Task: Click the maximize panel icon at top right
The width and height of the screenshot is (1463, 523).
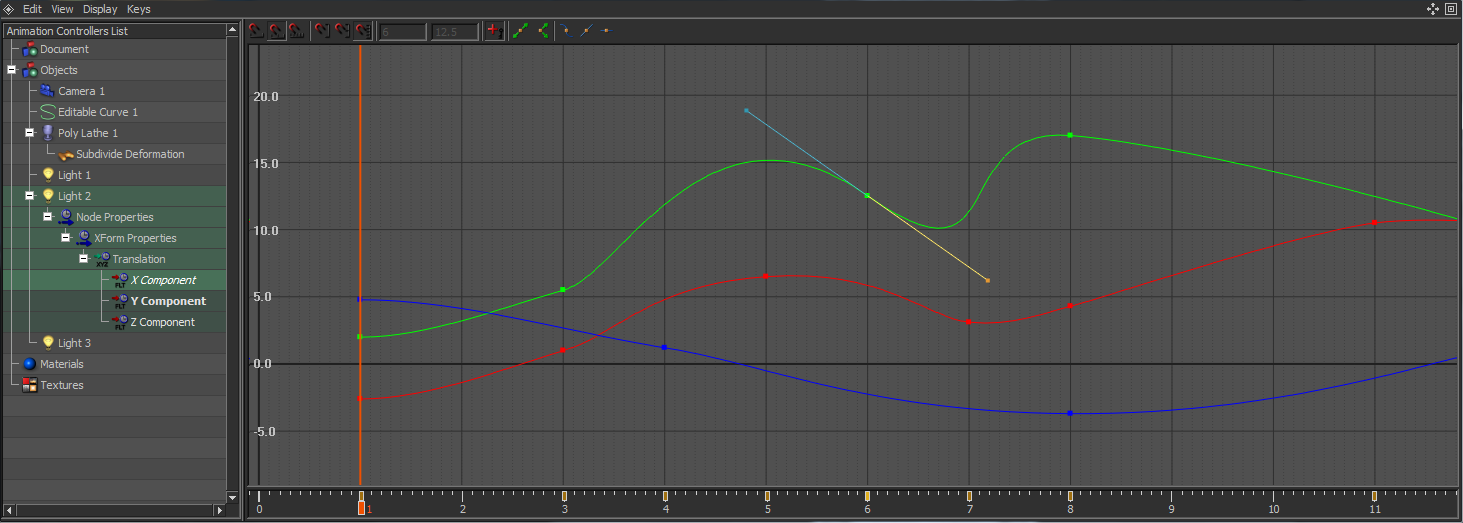Action: [x=1451, y=9]
